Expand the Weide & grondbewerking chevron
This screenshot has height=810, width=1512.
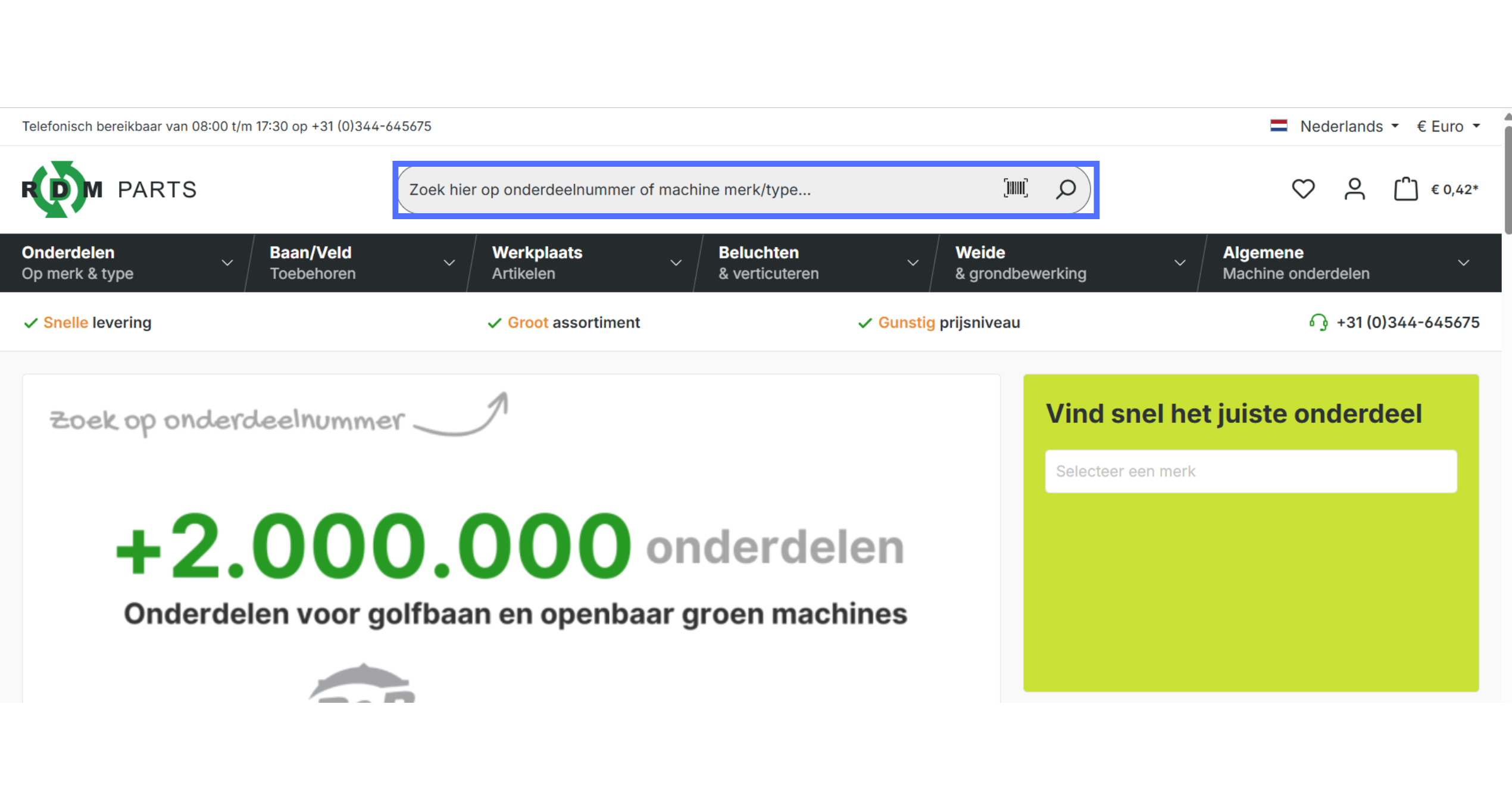tap(1179, 263)
